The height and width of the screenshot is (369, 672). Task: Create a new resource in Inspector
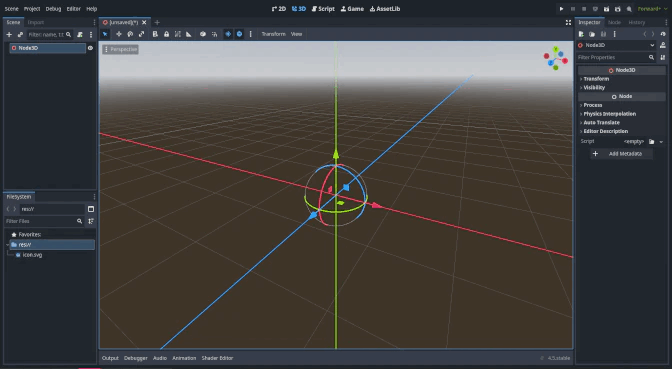click(x=581, y=34)
